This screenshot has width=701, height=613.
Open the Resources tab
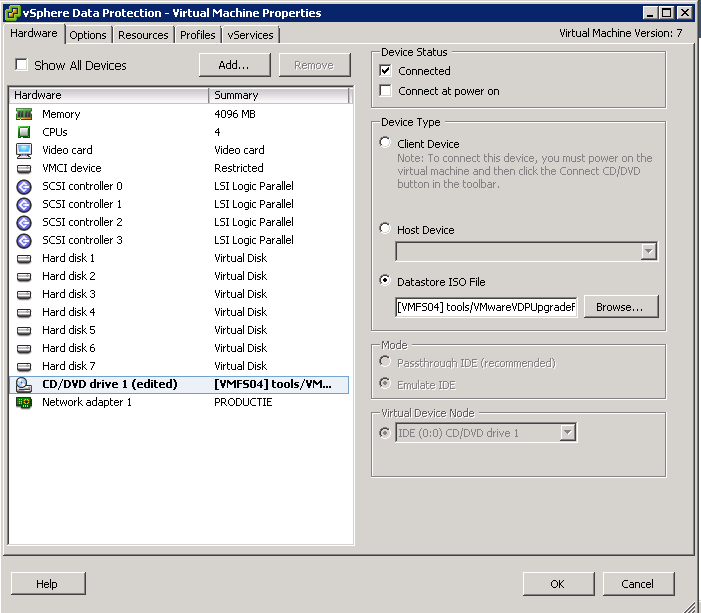coord(143,35)
